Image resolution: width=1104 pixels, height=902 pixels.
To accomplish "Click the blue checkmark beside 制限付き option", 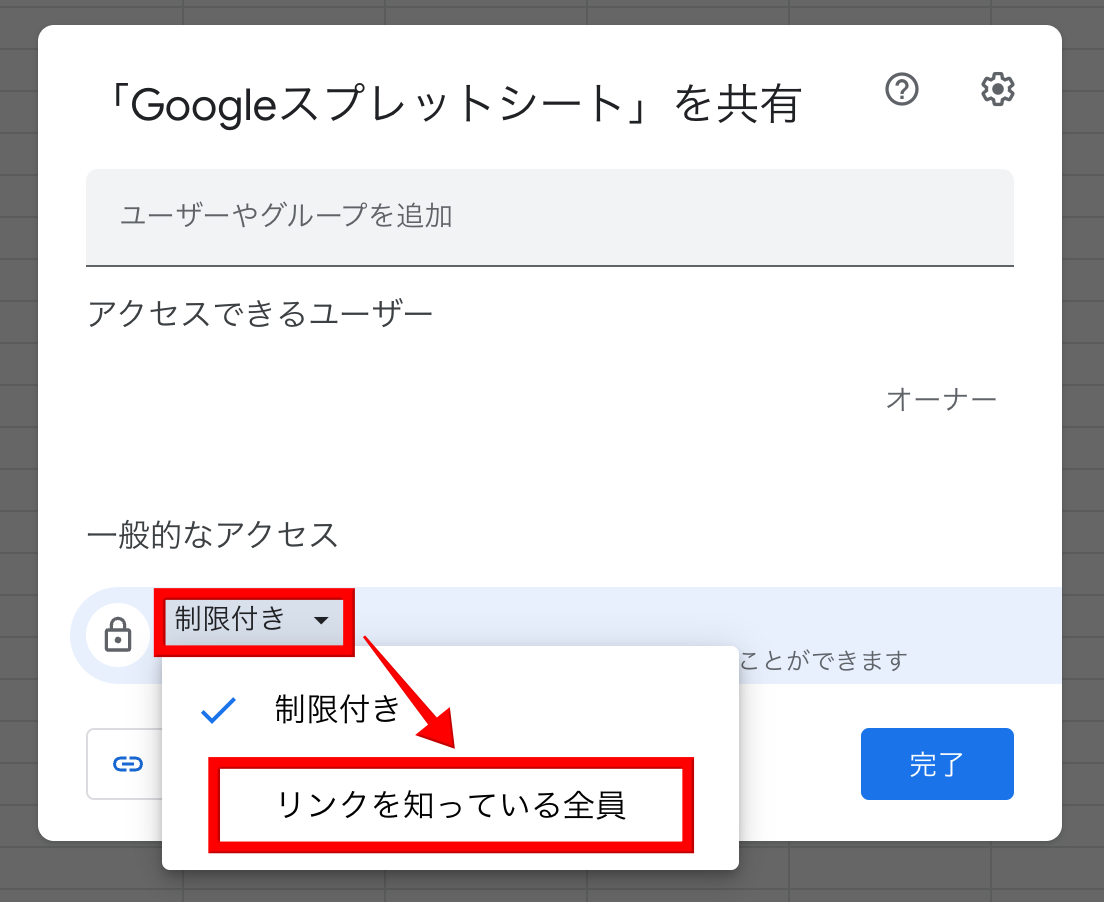I will click(x=218, y=710).
